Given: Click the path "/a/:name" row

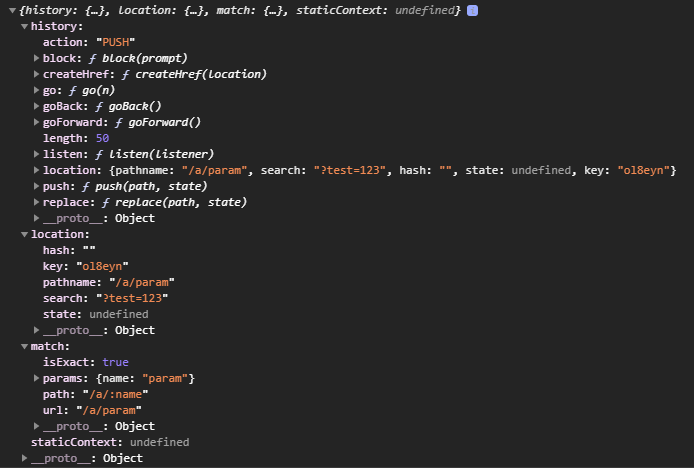Looking at the screenshot, I should (x=95, y=394).
